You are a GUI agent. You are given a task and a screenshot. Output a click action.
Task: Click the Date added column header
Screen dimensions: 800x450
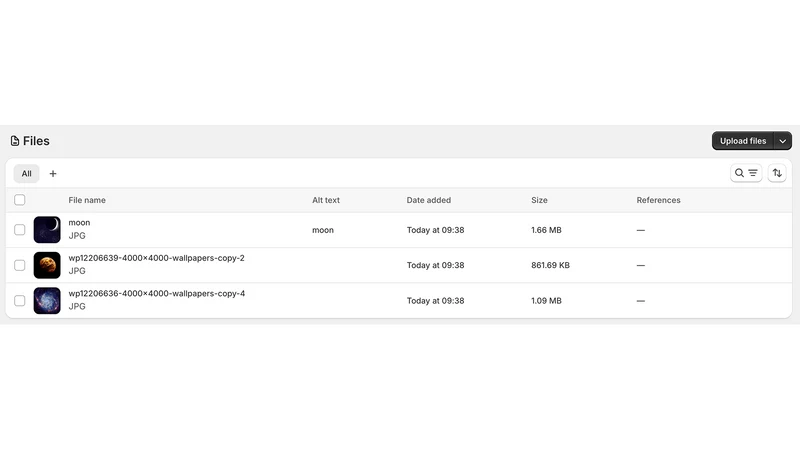429,200
